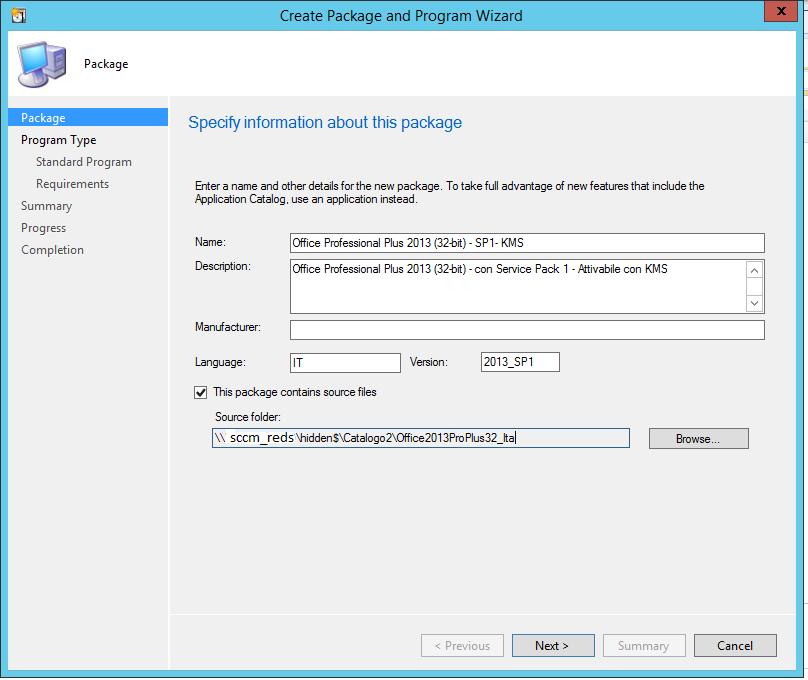Click the Summary button at the bottom
Image resolution: width=808 pixels, height=680 pixels.
click(644, 645)
